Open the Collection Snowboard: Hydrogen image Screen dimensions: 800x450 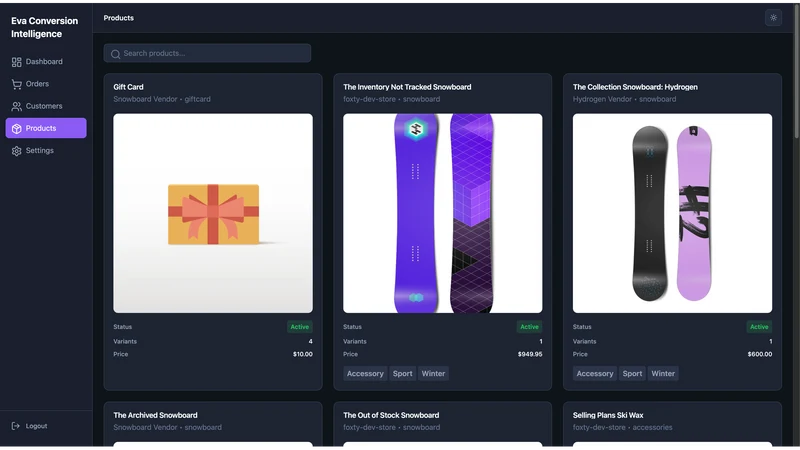[x=672, y=213]
